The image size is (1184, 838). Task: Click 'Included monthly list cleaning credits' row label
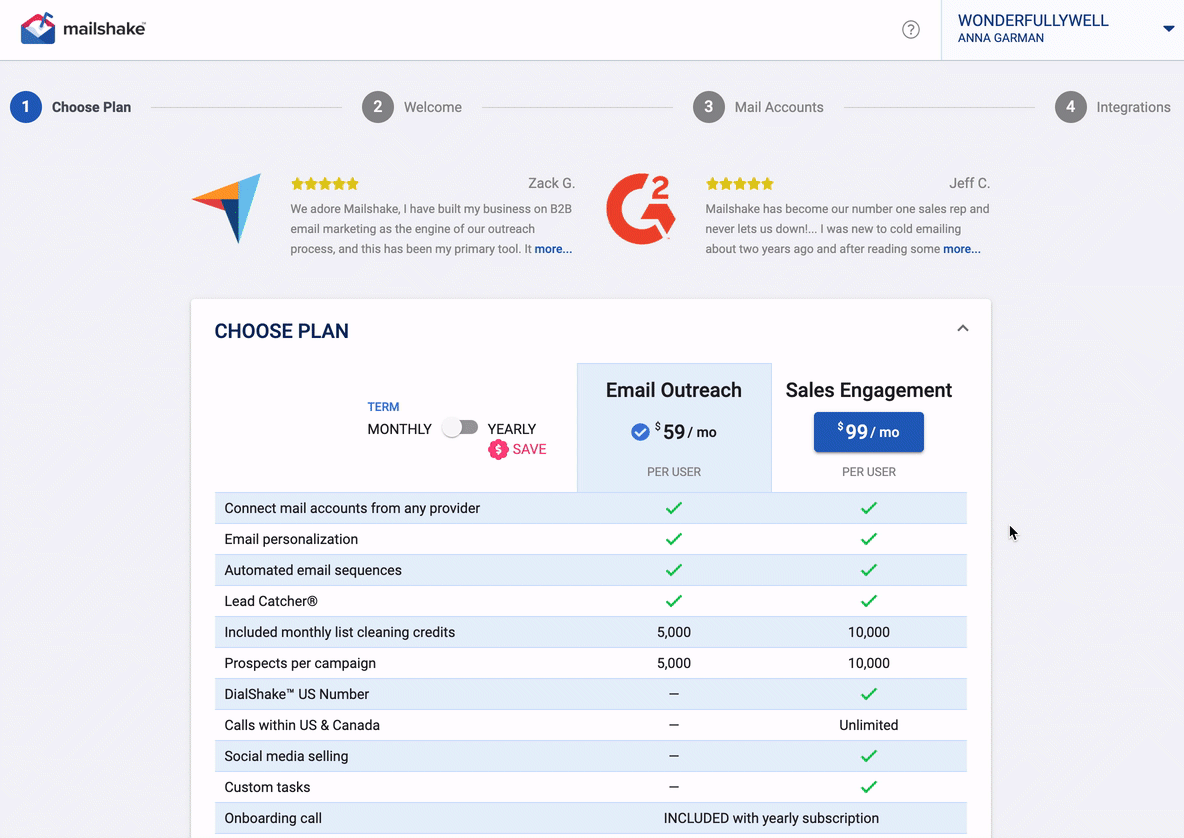340,632
